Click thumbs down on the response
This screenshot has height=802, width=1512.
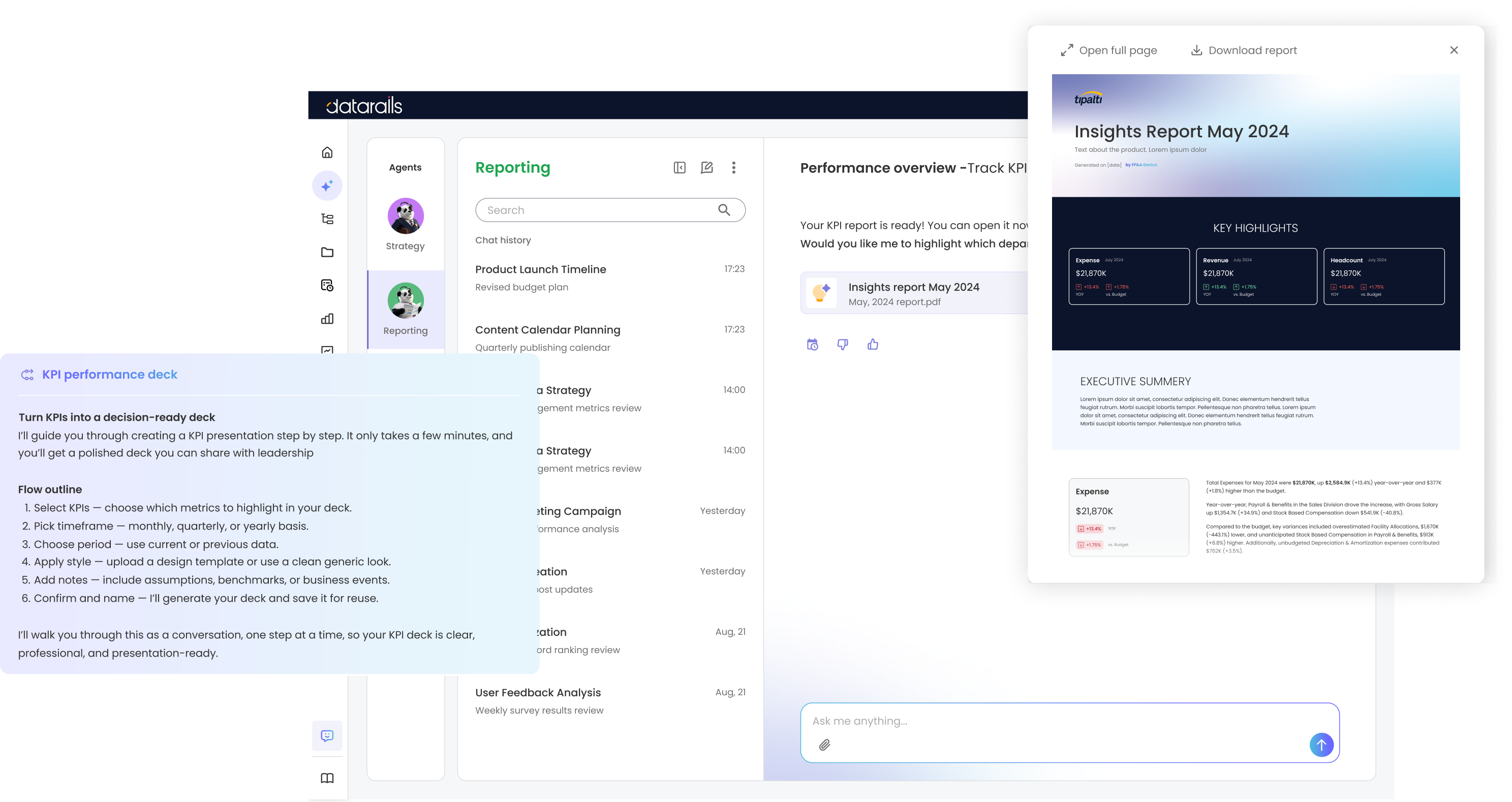click(842, 345)
